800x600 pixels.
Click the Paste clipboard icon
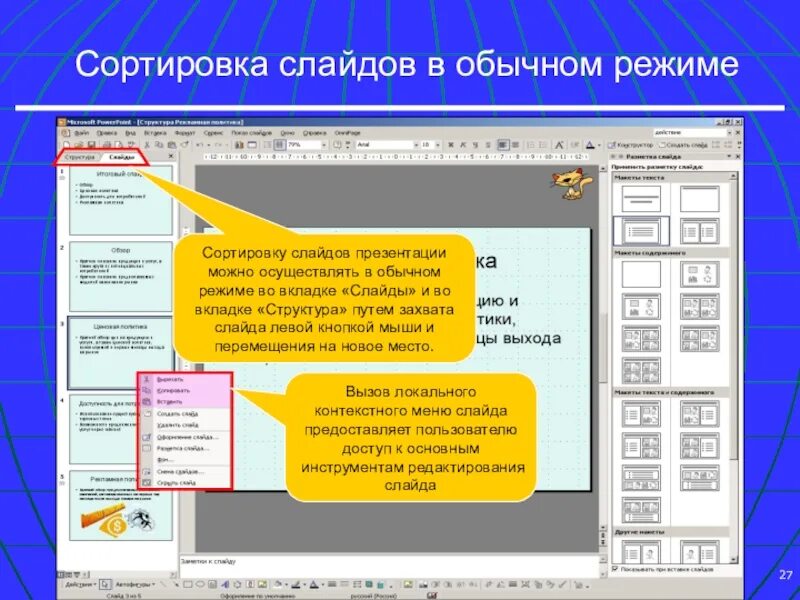coord(171,145)
